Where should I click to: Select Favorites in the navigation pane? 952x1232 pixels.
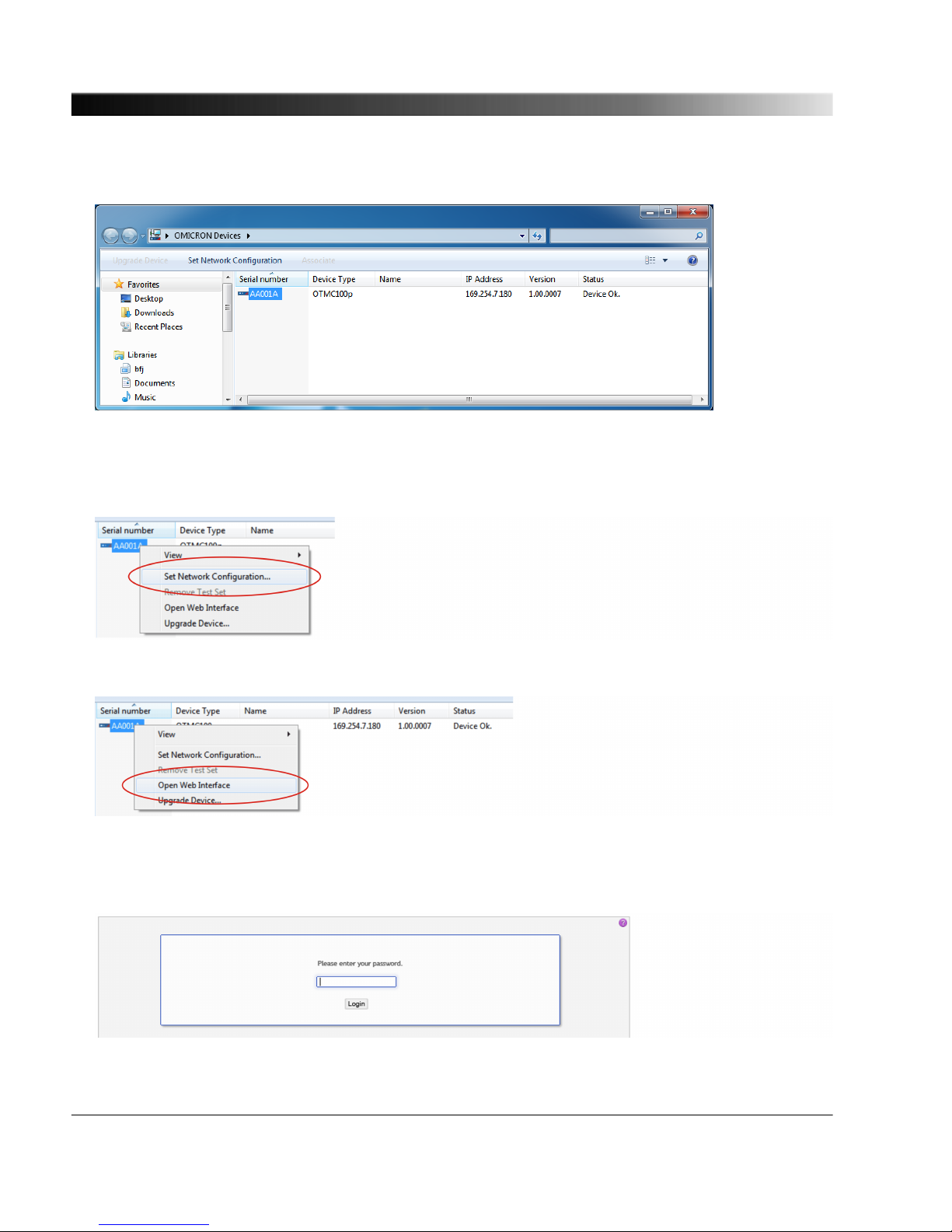143,284
